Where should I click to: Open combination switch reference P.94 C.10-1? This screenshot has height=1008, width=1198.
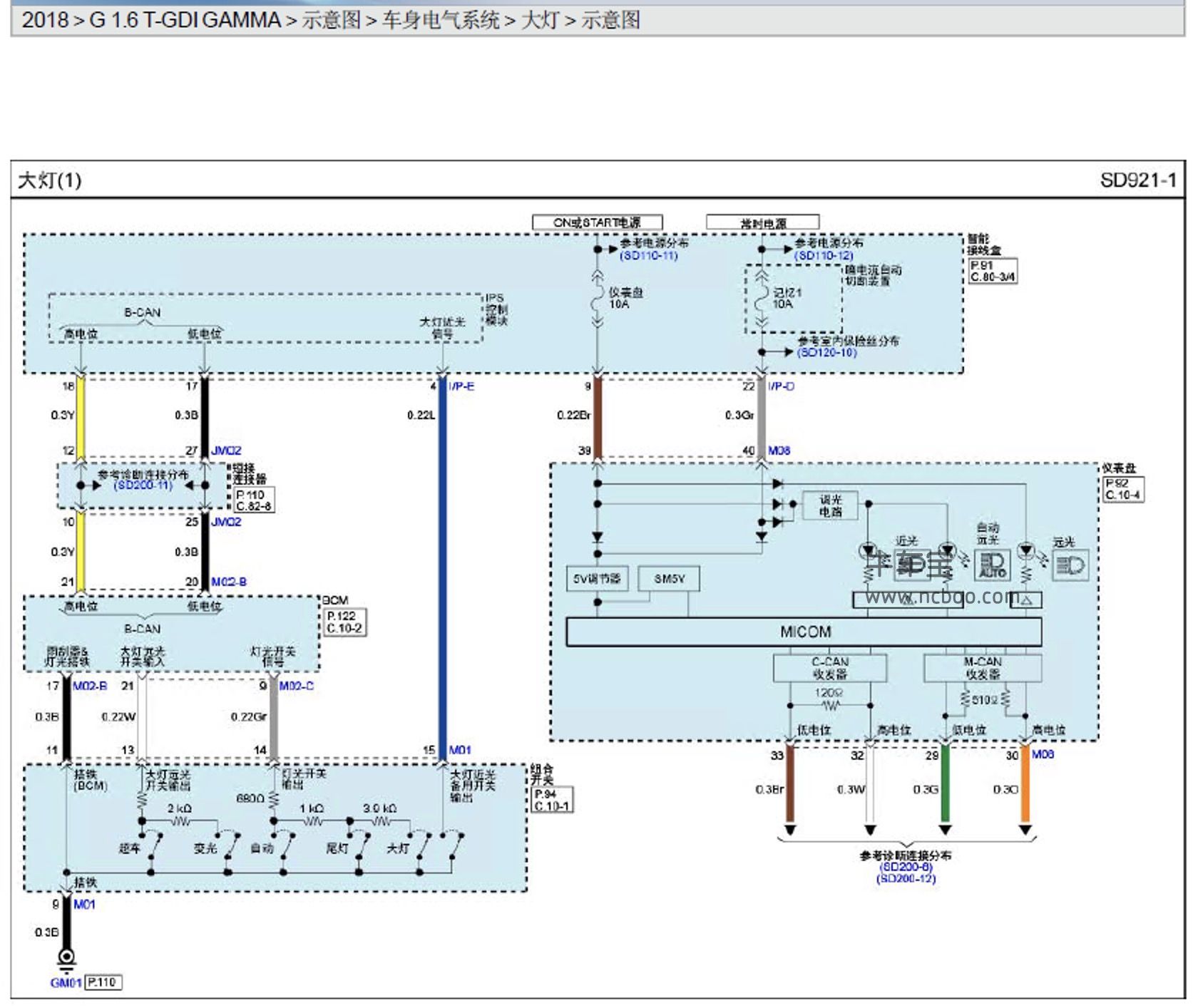point(553,799)
